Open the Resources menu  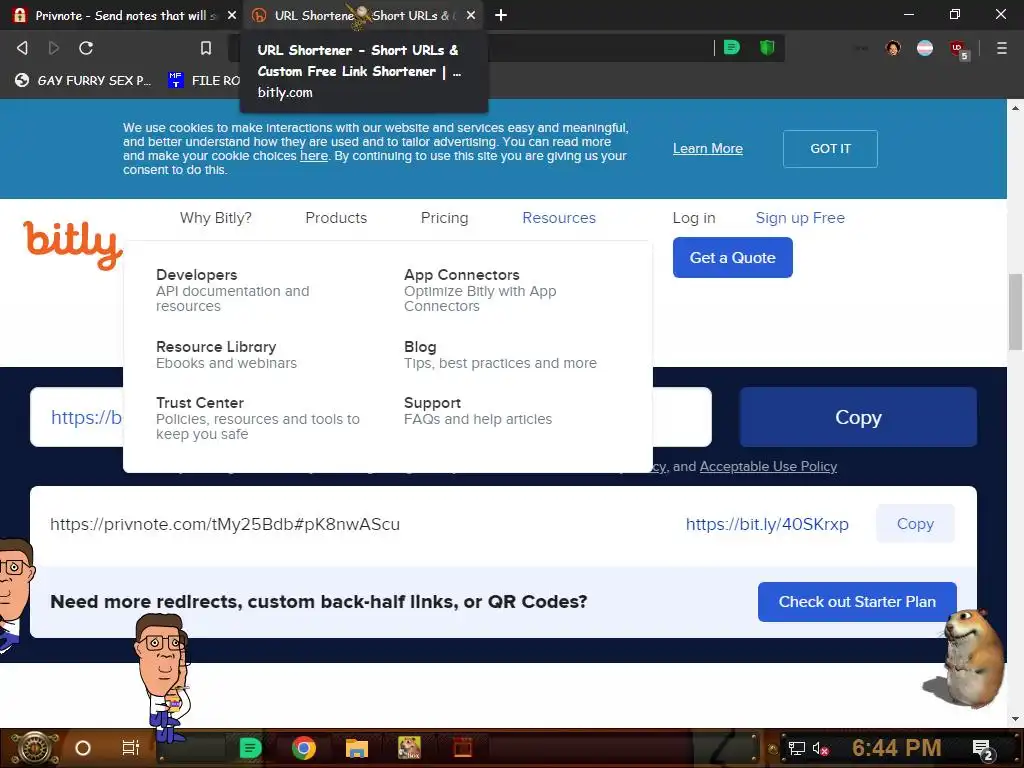[x=559, y=218]
